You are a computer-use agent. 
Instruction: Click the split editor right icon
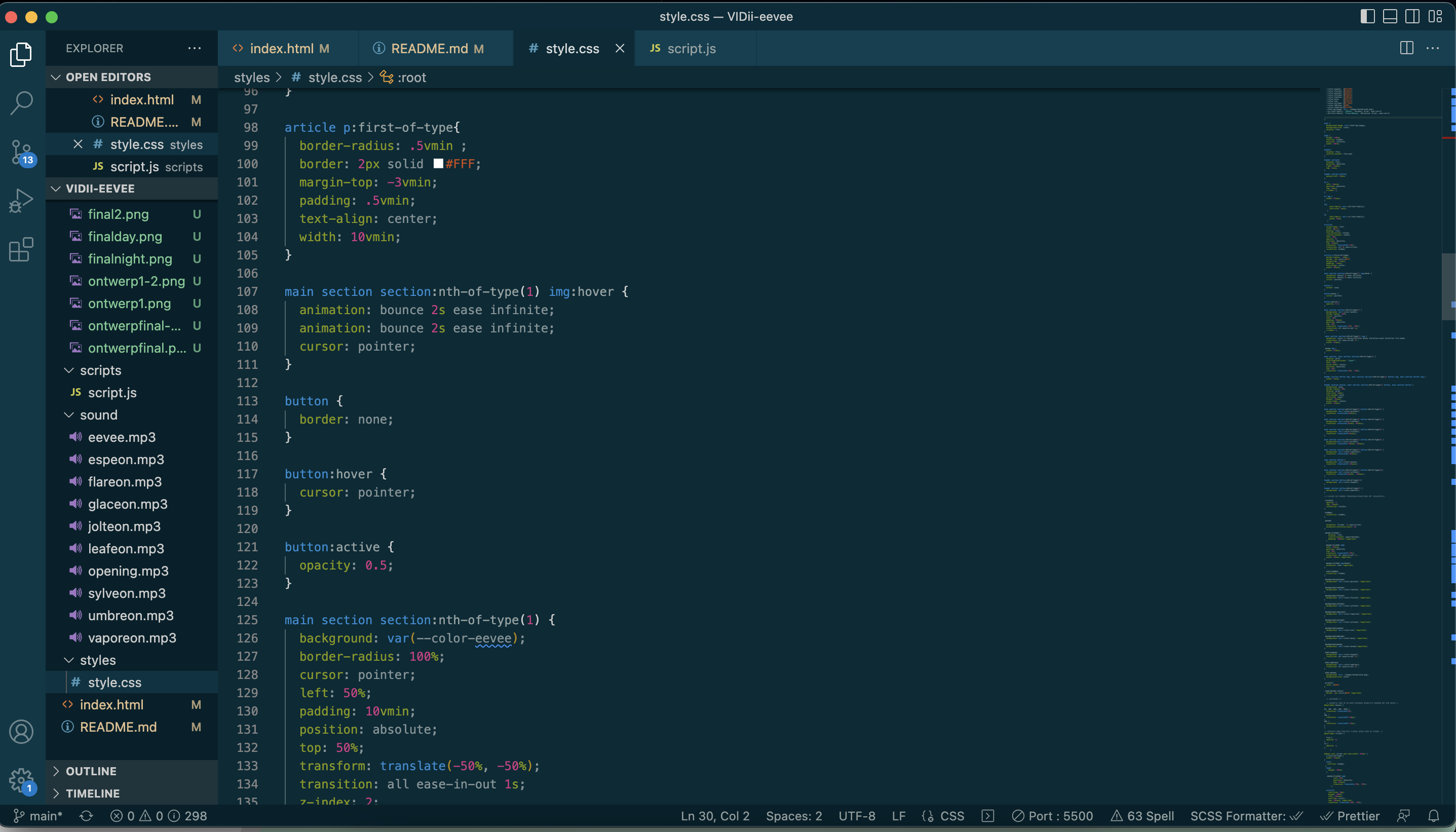point(1406,49)
